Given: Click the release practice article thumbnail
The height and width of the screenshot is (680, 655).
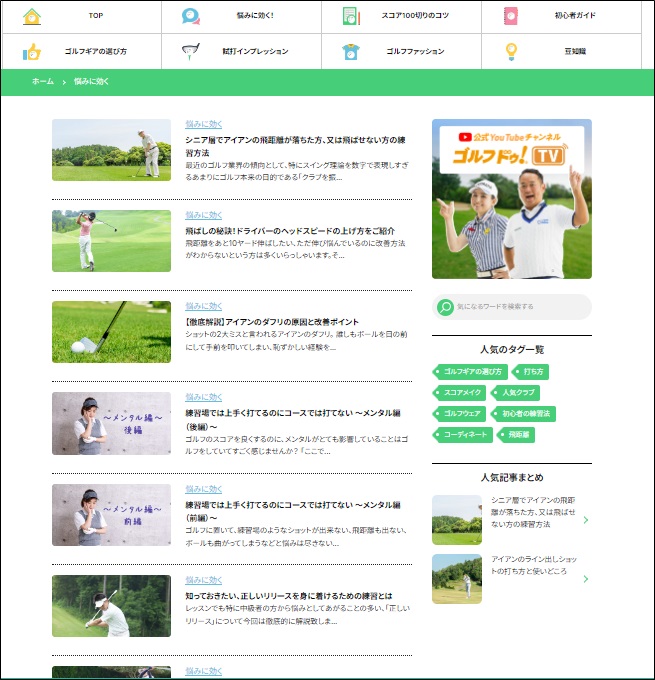Looking at the screenshot, I should coord(111,606).
